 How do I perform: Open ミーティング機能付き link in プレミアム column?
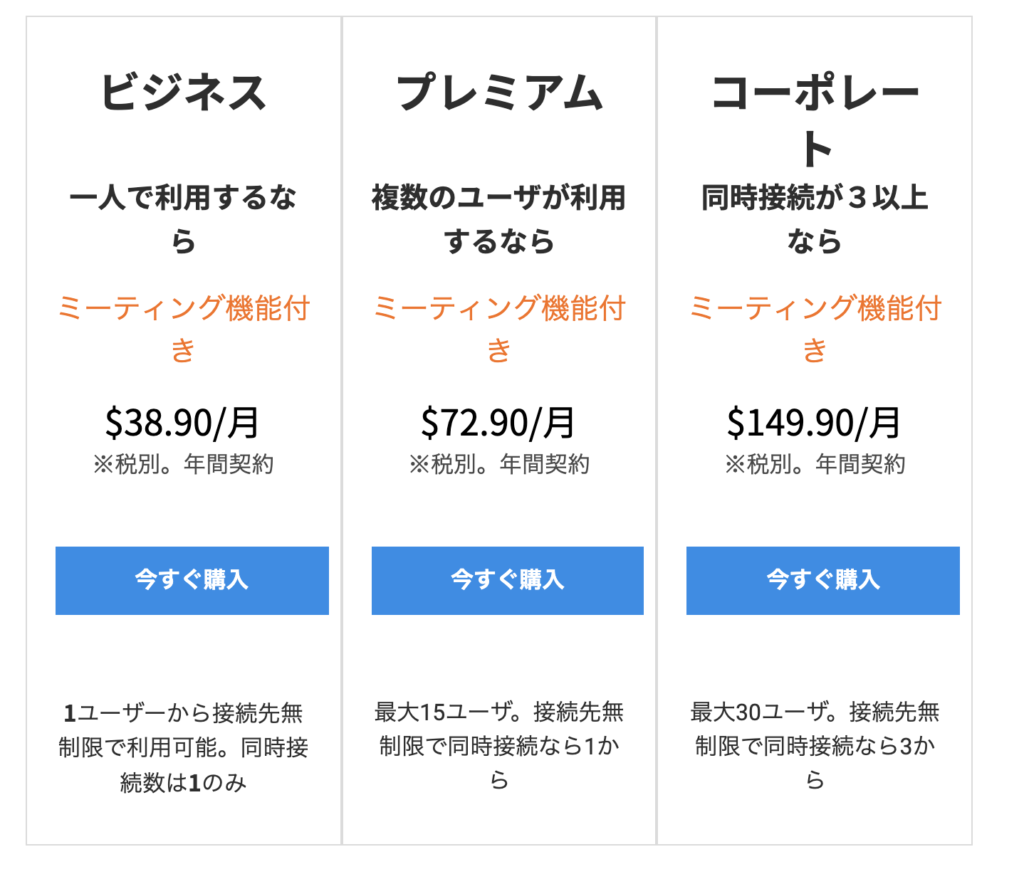499,328
